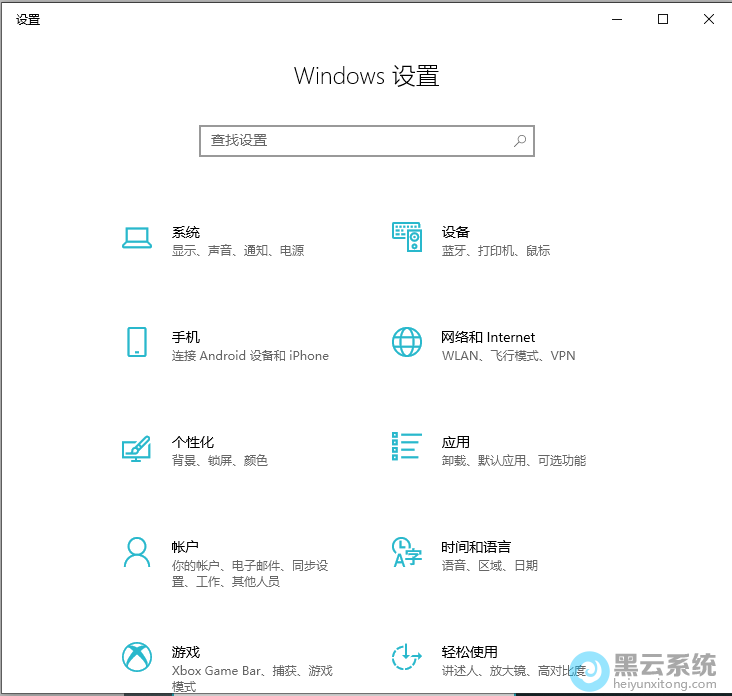This screenshot has height=696, width=732.
Task: Click the text WLAN、飞行模式、VPN
Action: click(x=508, y=356)
